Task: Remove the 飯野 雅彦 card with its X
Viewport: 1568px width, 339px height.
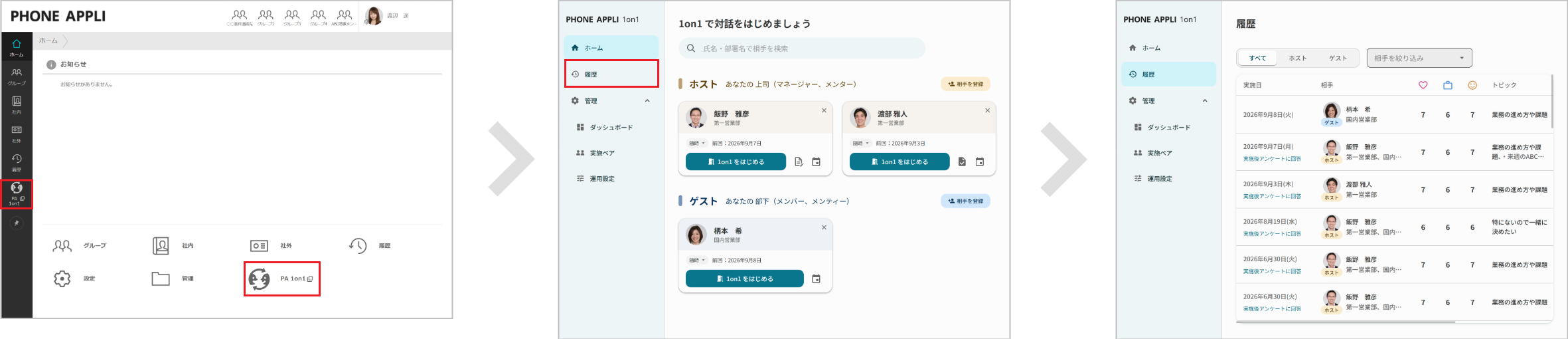Action: point(824,110)
